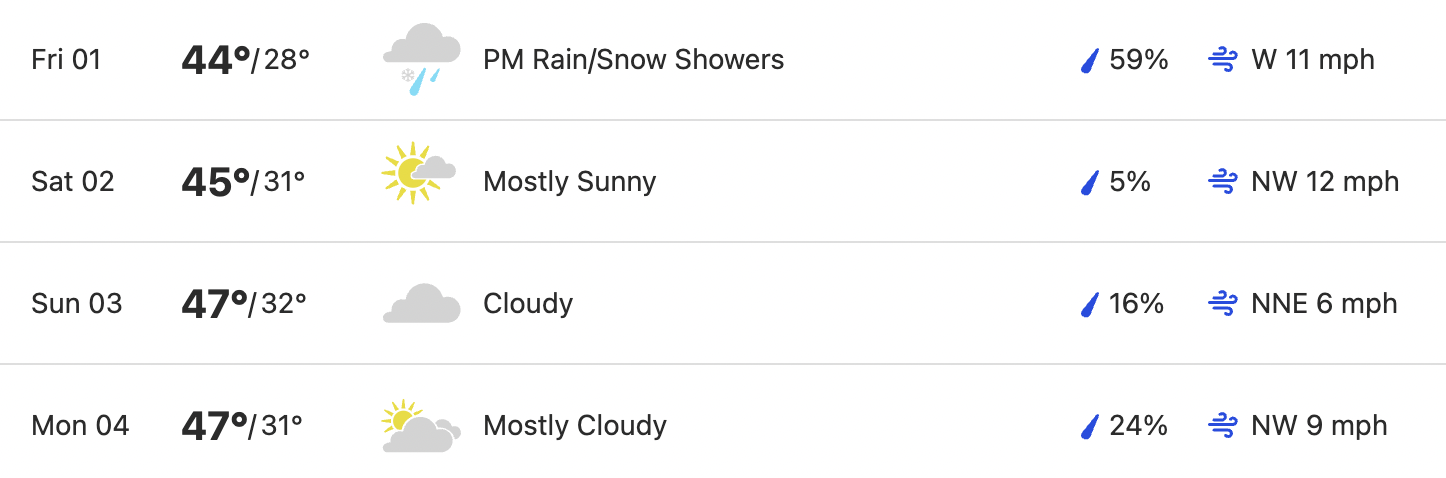
Task: Expand the Sat 02 daily forecast
Action: coord(723,181)
